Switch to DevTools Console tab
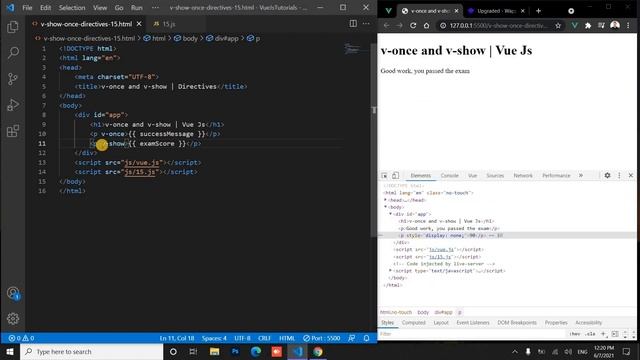The image size is (640, 360). pos(449,176)
